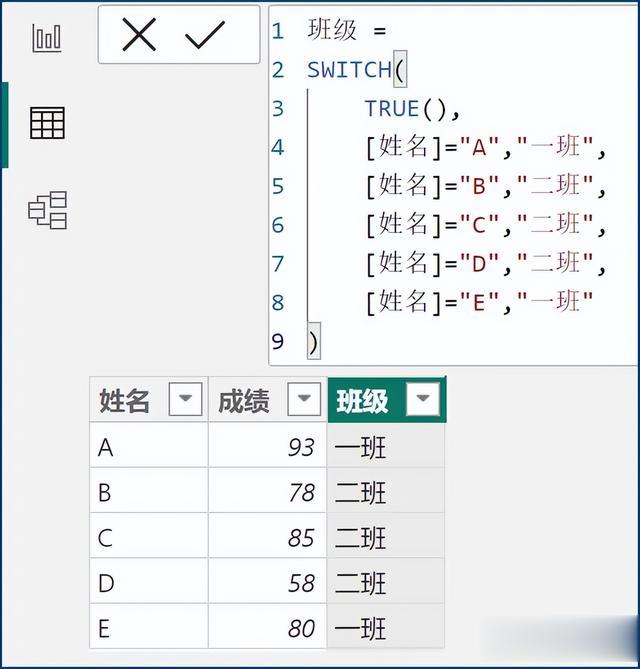
Task: Commit formula with the checkmark button
Action: [x=205, y=35]
